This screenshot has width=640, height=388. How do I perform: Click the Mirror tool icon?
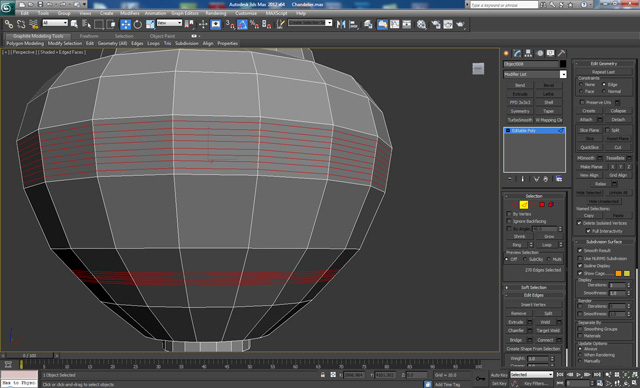coord(341,24)
